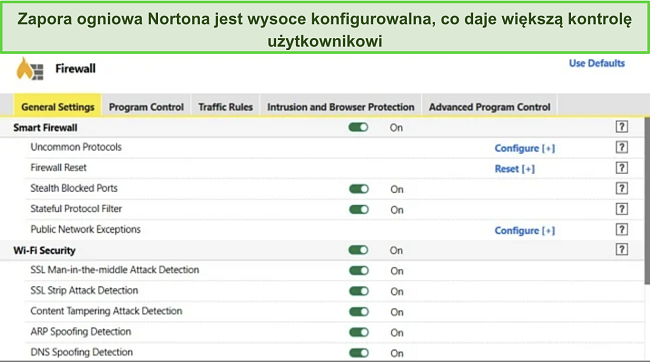Toggle SSL Strip Attack Detection

tap(359, 291)
